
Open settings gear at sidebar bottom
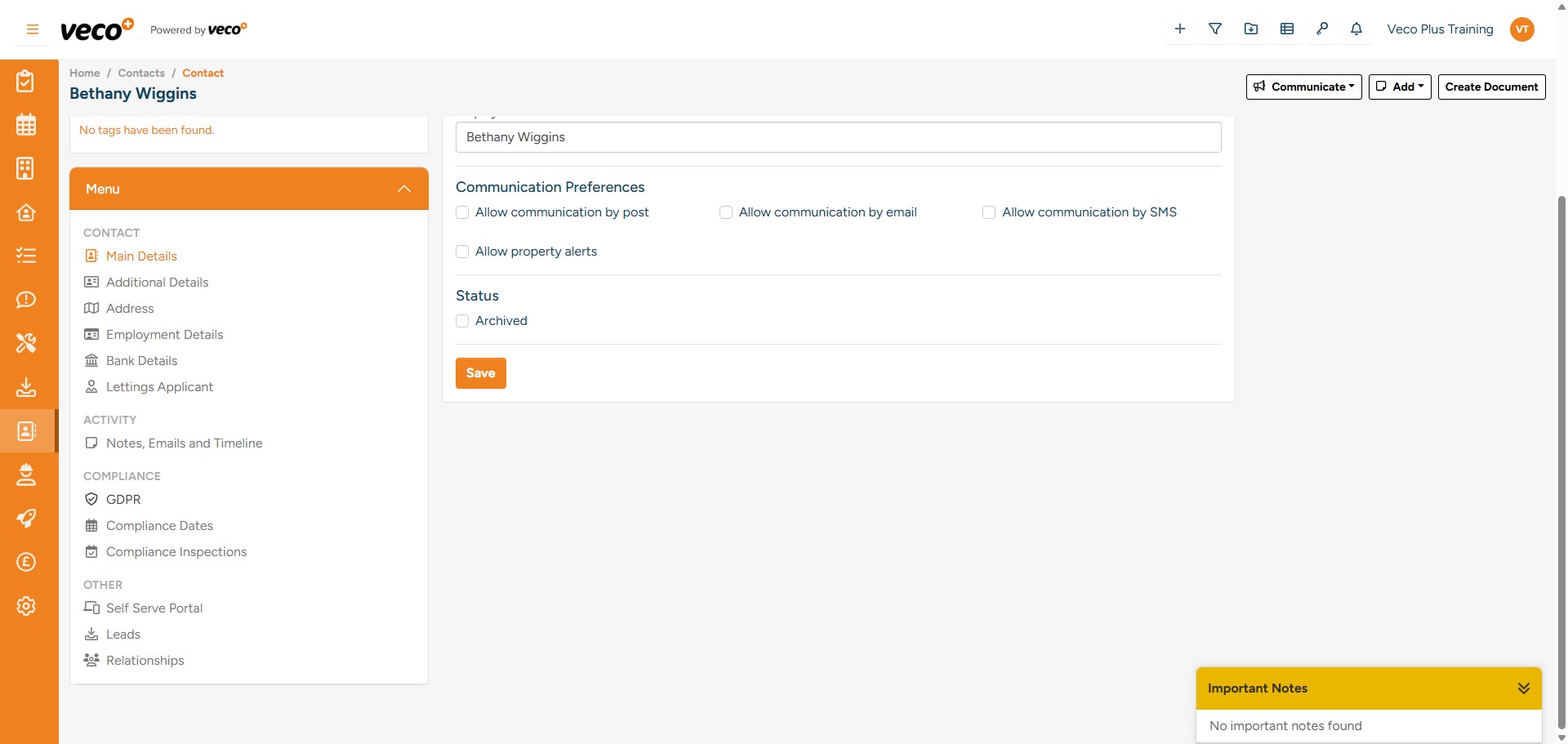click(x=26, y=606)
